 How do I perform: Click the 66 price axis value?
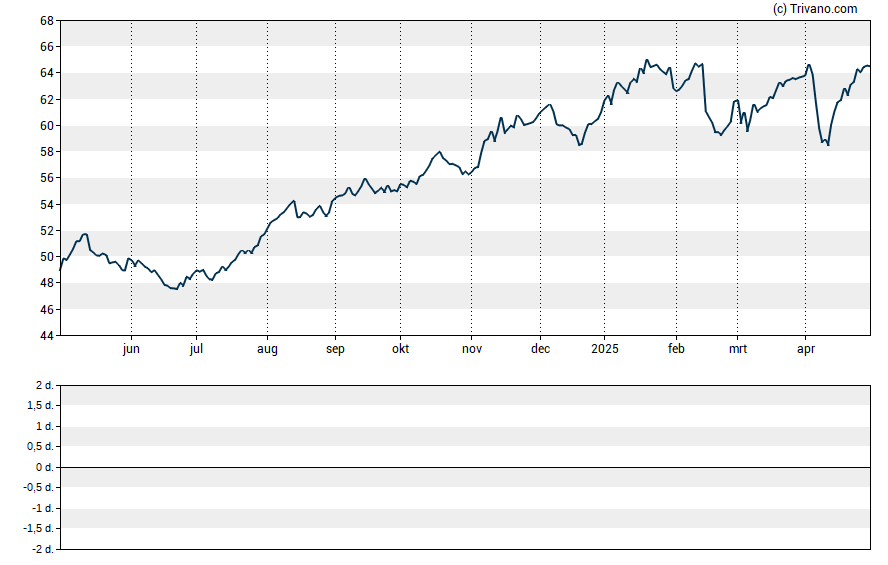(x=46, y=47)
